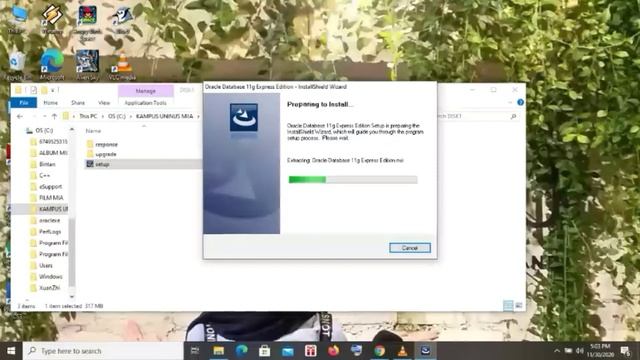Open the Application Tools ribbon tab

[145, 103]
